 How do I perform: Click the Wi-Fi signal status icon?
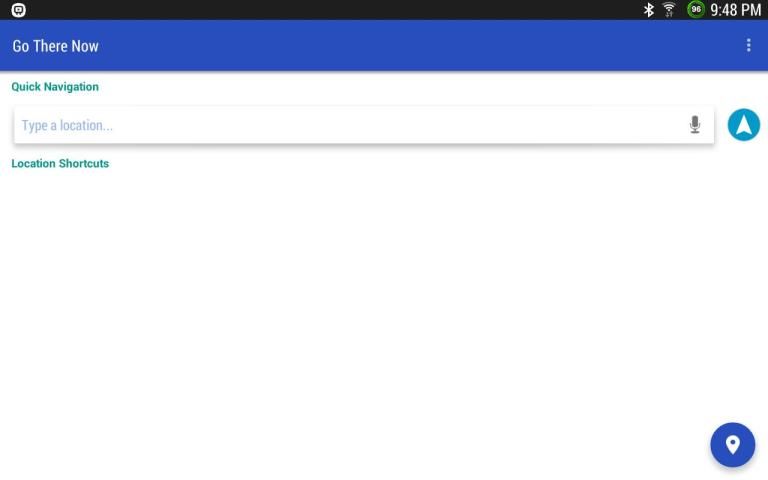click(x=669, y=10)
